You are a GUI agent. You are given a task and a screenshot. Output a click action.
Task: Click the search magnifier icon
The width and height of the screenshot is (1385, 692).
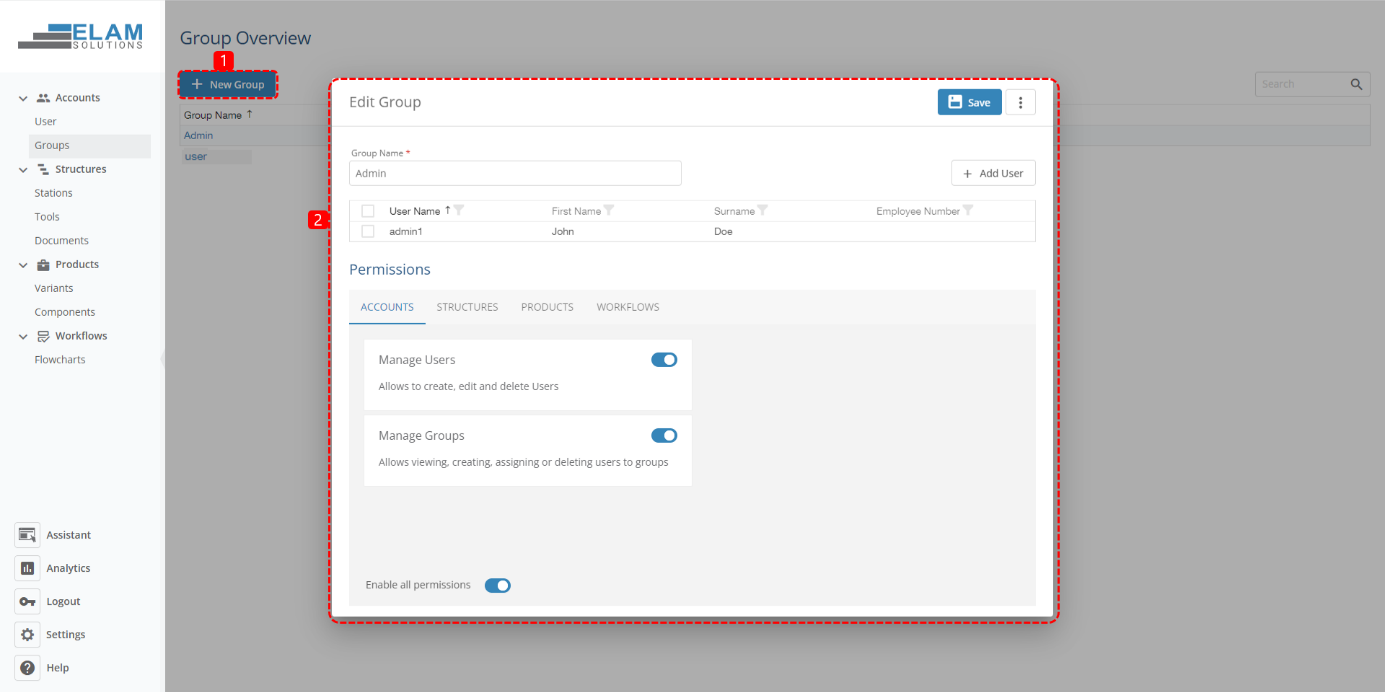1356,84
